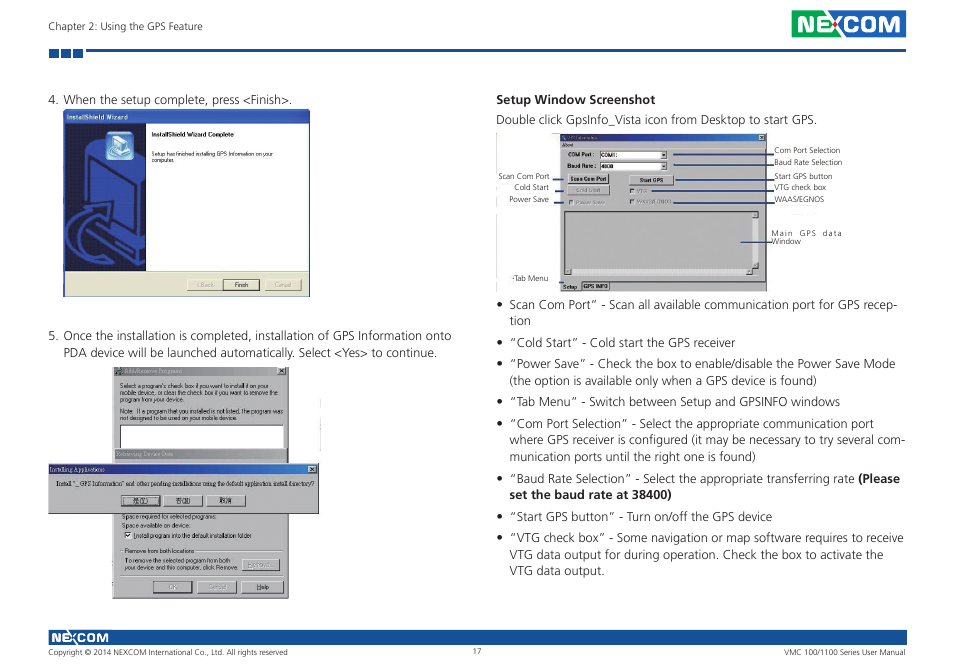Screen dimensions: 954x672
Task: Toggle the VTG checkbox
Action: tap(632, 191)
